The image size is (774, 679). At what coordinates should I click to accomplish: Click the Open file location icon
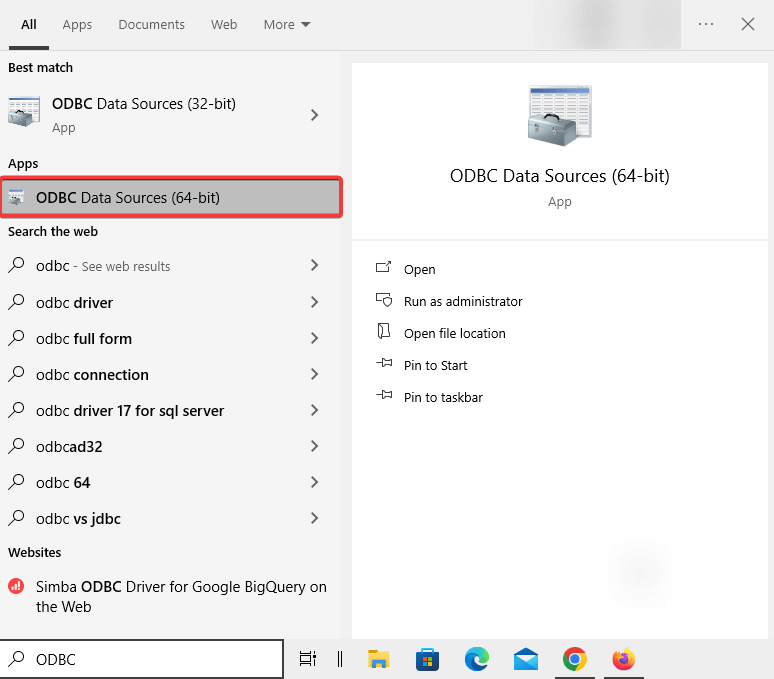coord(384,331)
